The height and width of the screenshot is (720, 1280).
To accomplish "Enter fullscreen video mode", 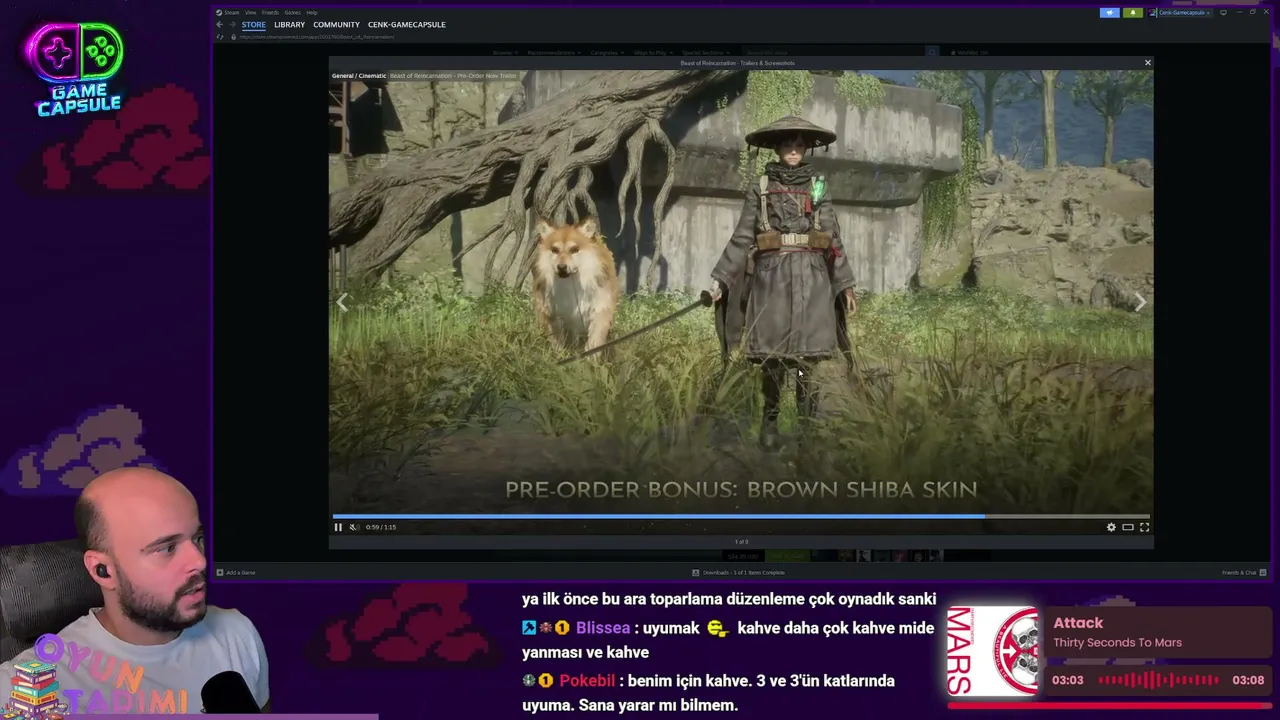I will pyautogui.click(x=1145, y=527).
